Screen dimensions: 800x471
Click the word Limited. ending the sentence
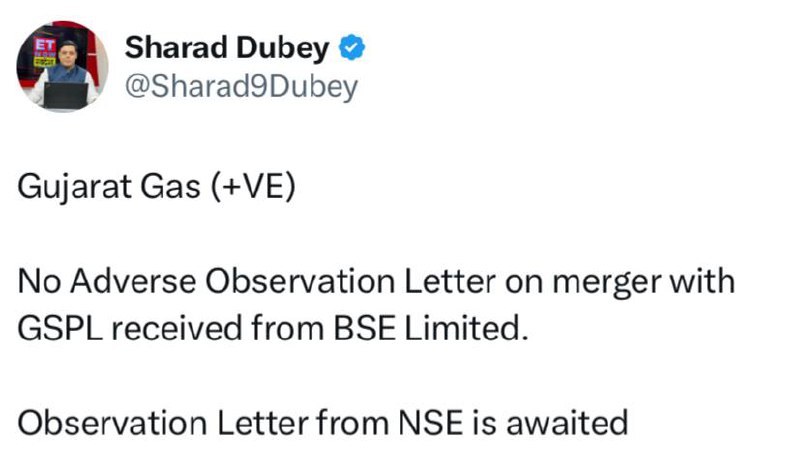(466, 328)
